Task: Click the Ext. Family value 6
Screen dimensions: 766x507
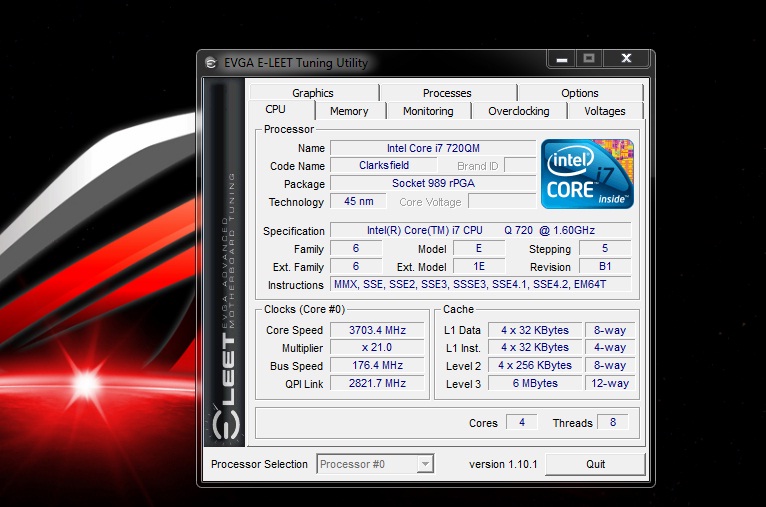Action: [x=356, y=266]
